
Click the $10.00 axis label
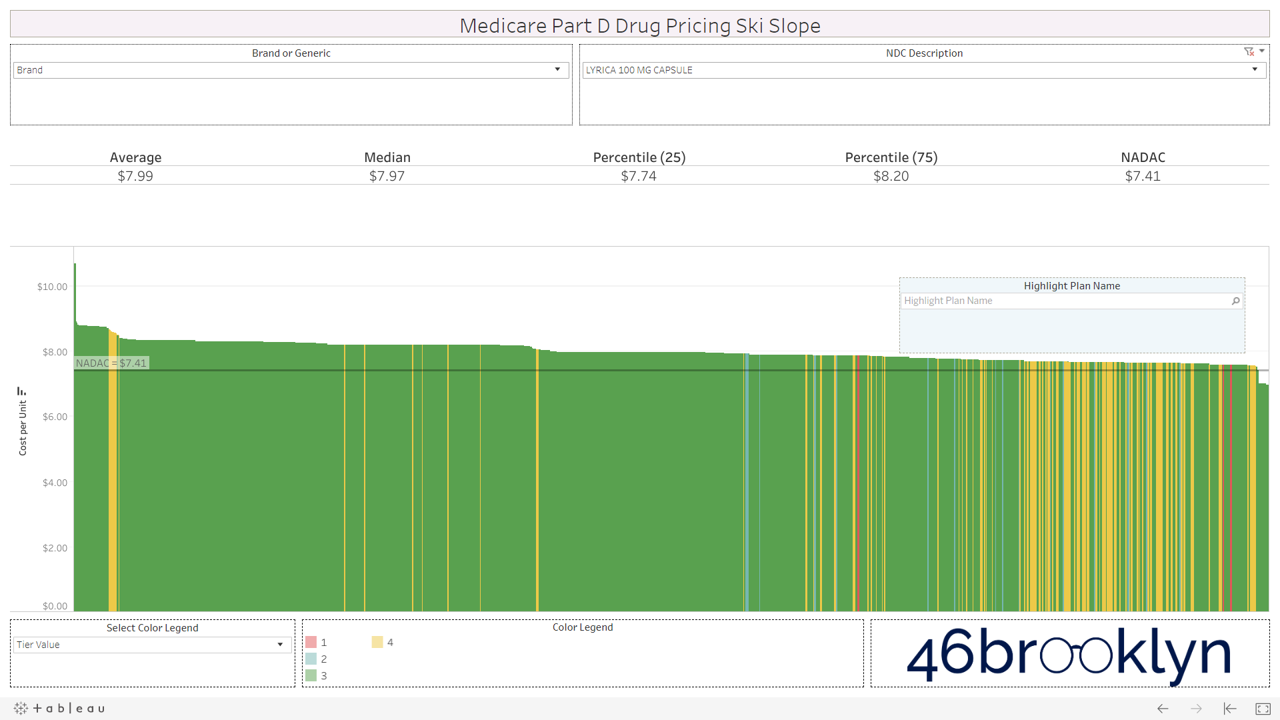point(52,287)
